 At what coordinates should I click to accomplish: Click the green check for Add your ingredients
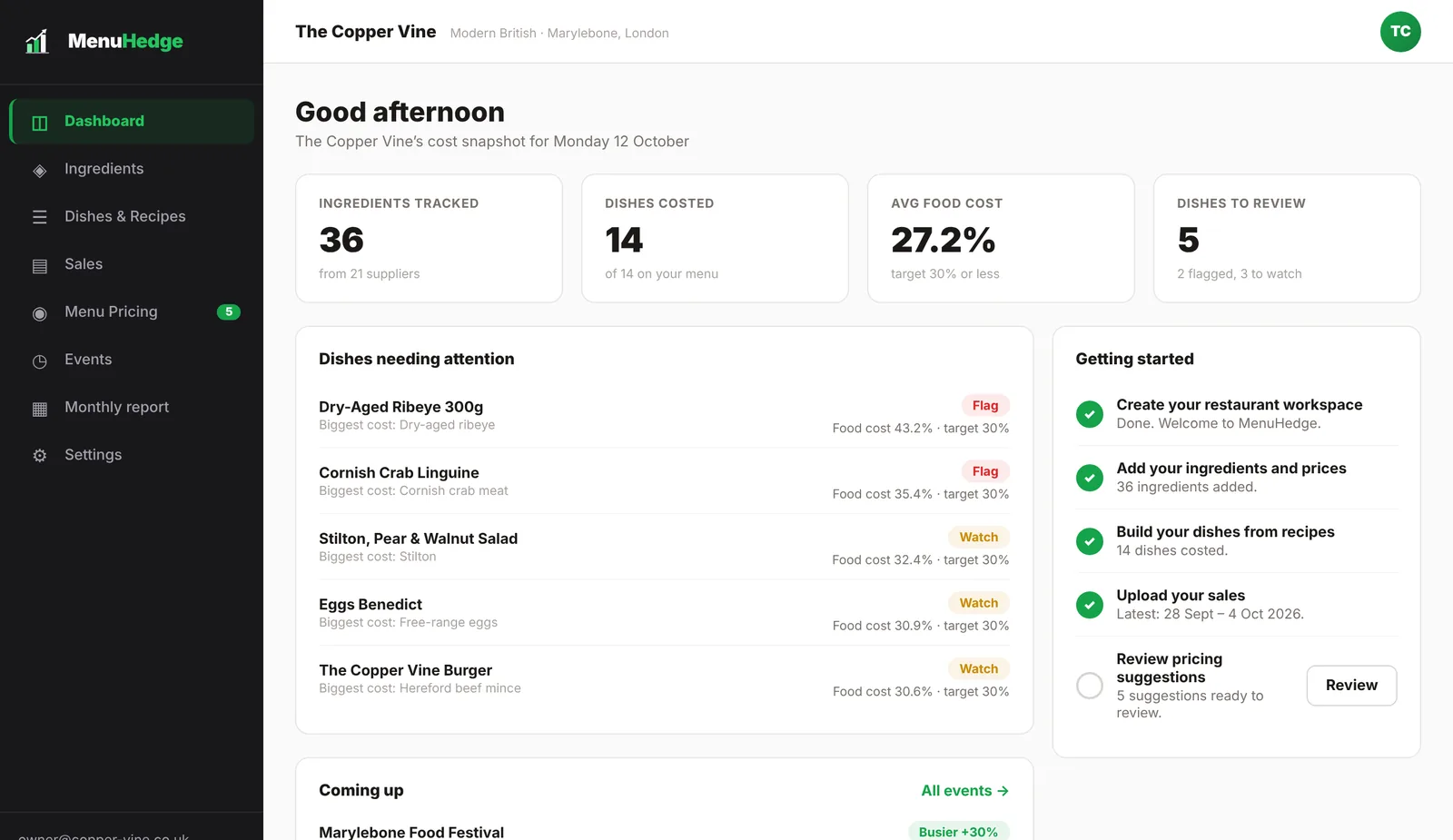pyautogui.click(x=1090, y=478)
